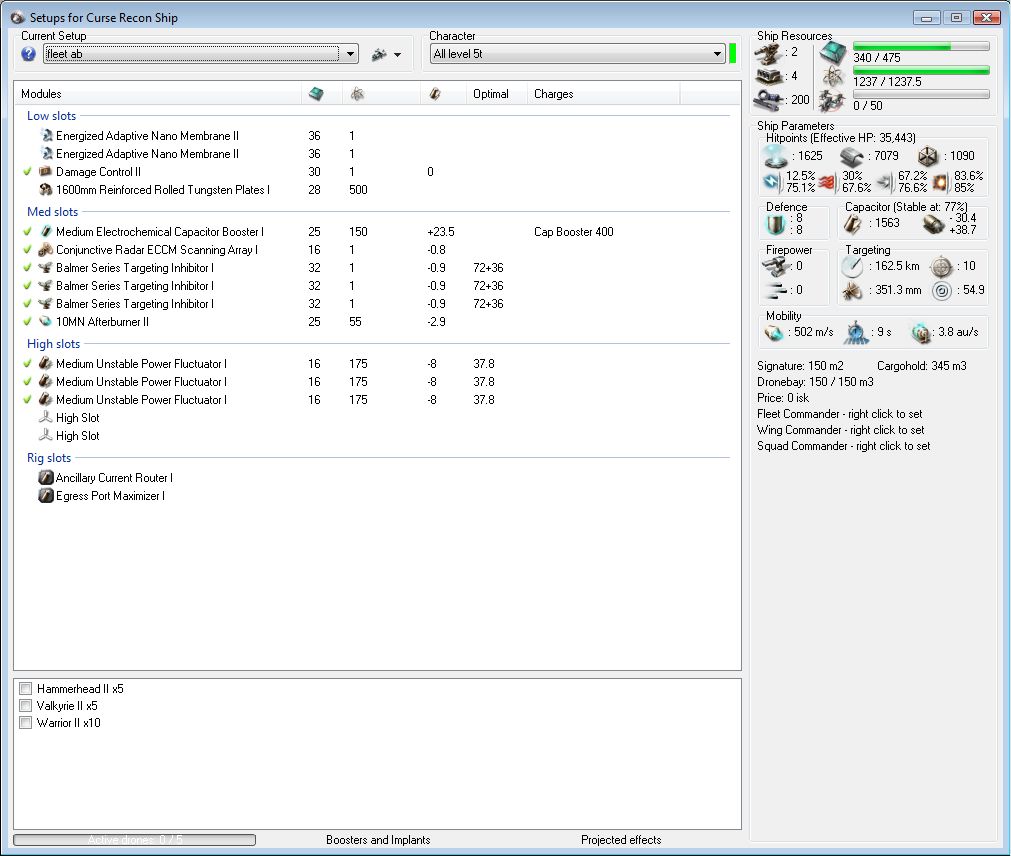The width and height of the screenshot is (1011, 856).
Task: Click the Optimal column header
Action: pyautogui.click(x=490, y=94)
